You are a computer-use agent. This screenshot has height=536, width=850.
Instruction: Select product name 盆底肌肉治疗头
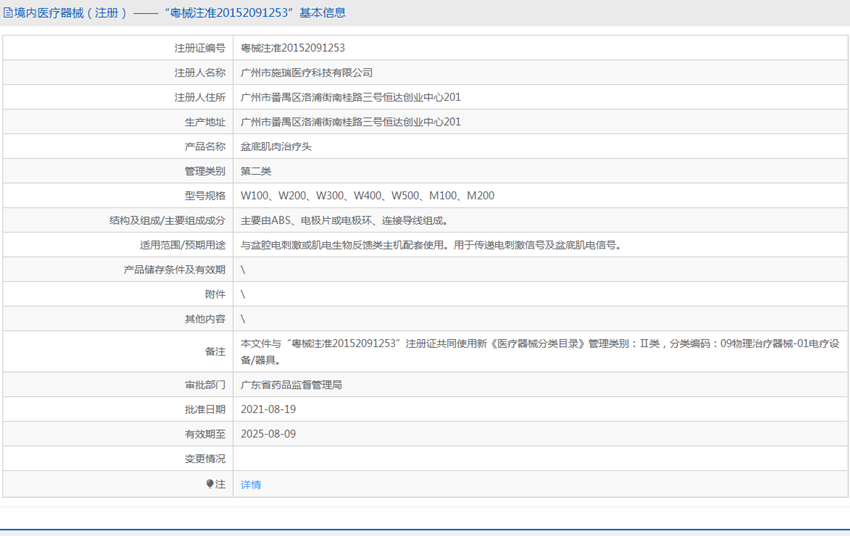pos(276,147)
